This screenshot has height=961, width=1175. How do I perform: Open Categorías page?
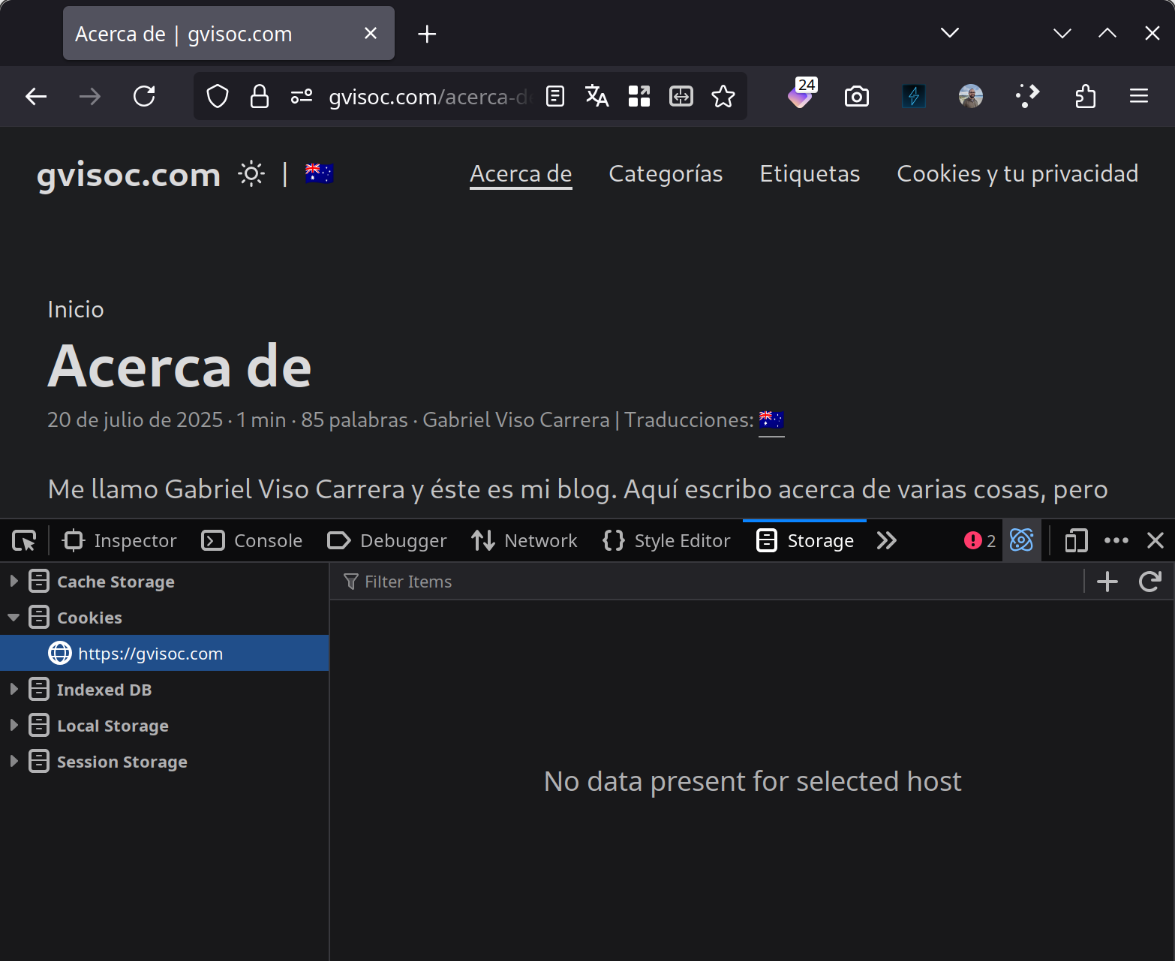[665, 174]
